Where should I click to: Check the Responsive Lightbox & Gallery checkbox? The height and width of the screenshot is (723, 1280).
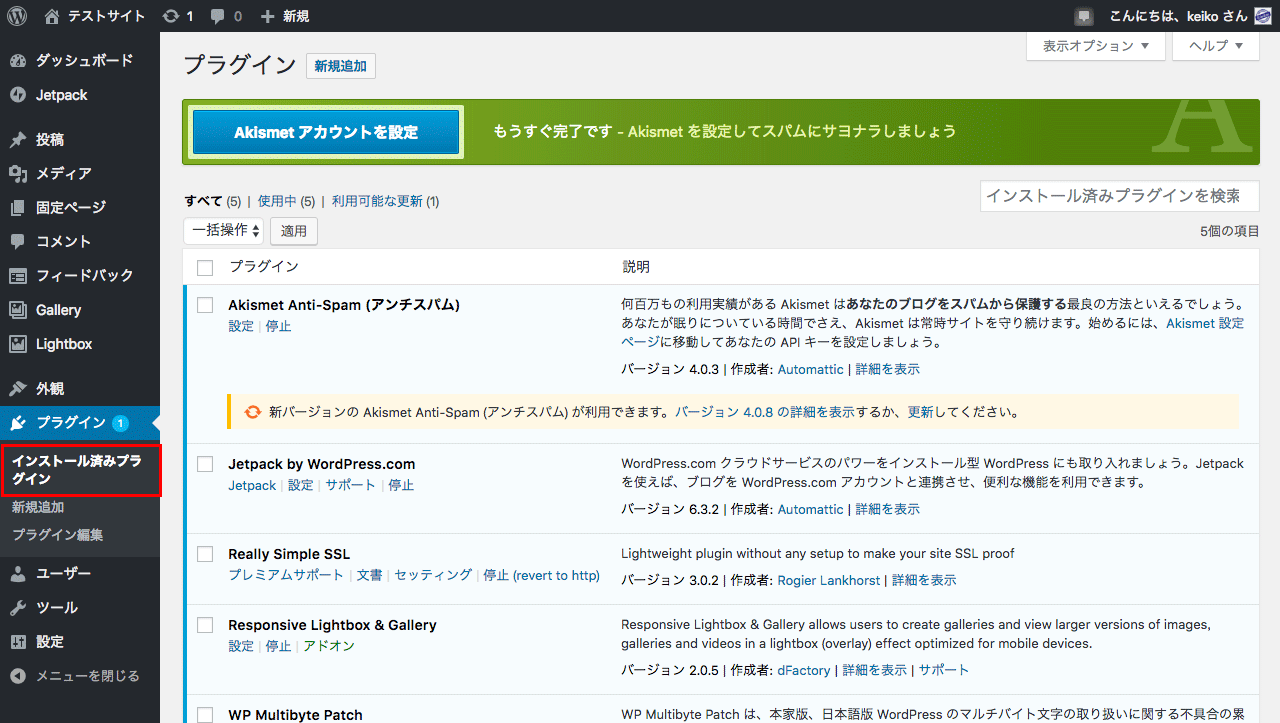coord(205,625)
